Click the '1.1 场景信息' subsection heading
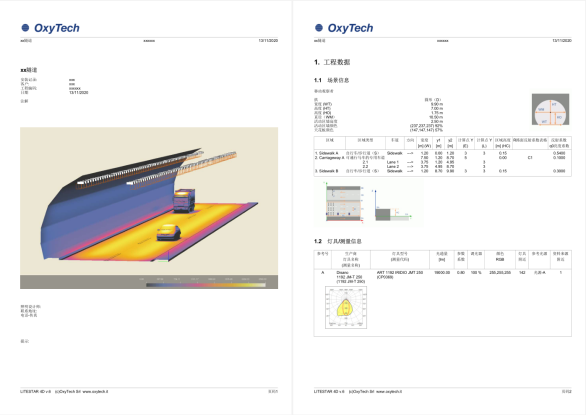This screenshot has height=415, width=586. (331, 80)
